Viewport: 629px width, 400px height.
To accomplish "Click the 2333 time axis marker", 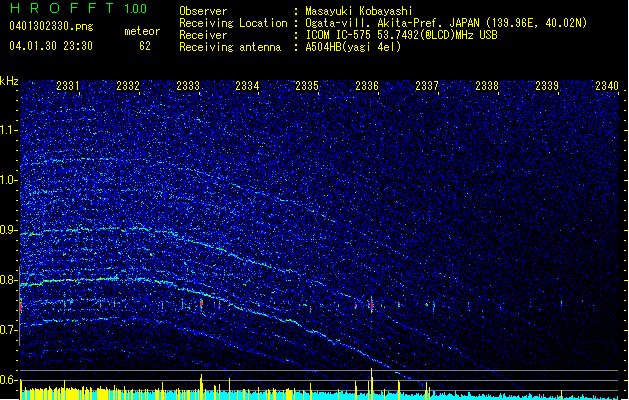I will pos(188,85).
